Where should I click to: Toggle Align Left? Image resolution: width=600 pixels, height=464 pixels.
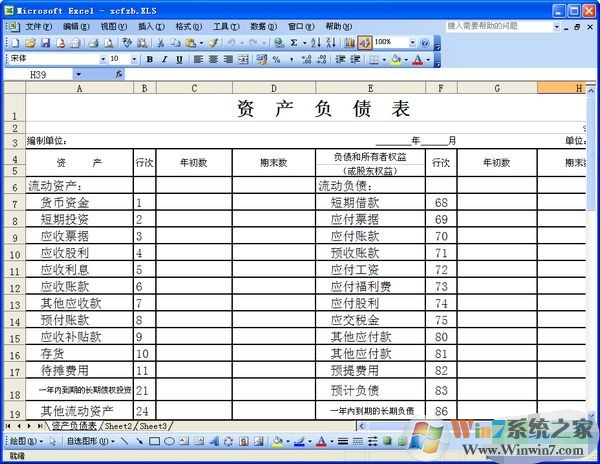click(x=198, y=59)
